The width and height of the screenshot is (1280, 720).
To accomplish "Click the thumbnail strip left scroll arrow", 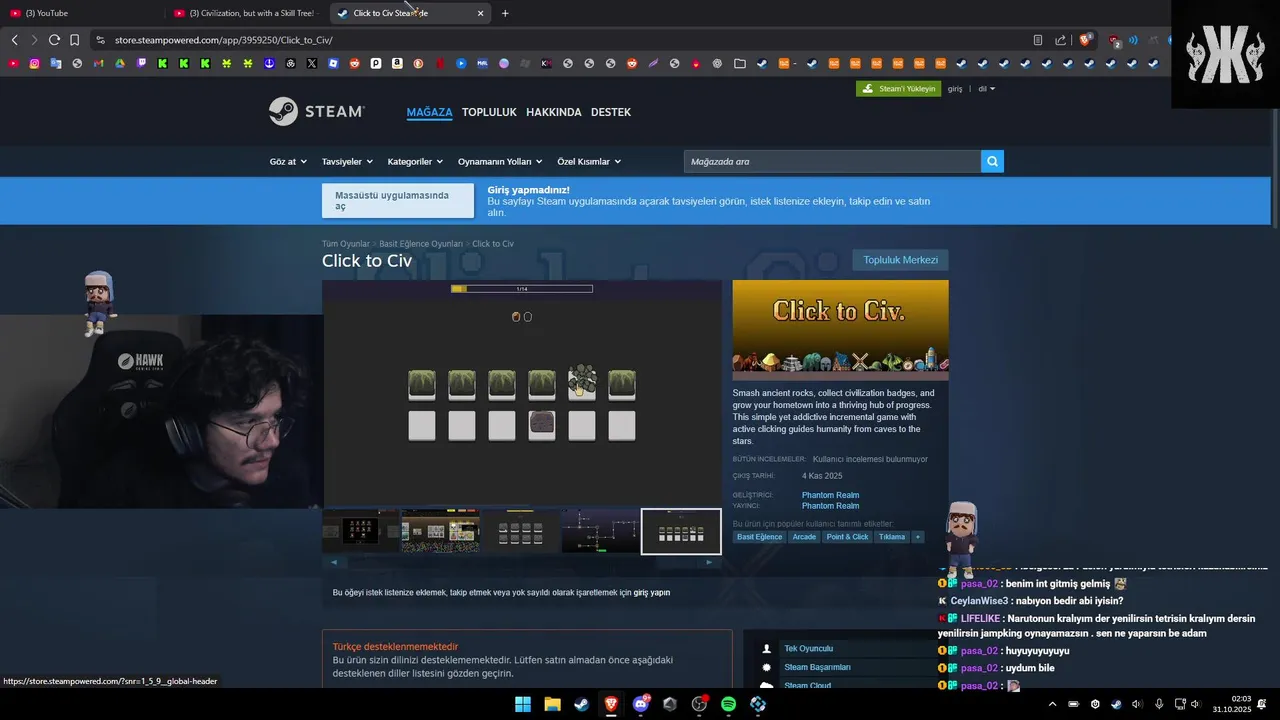I will click(333, 562).
